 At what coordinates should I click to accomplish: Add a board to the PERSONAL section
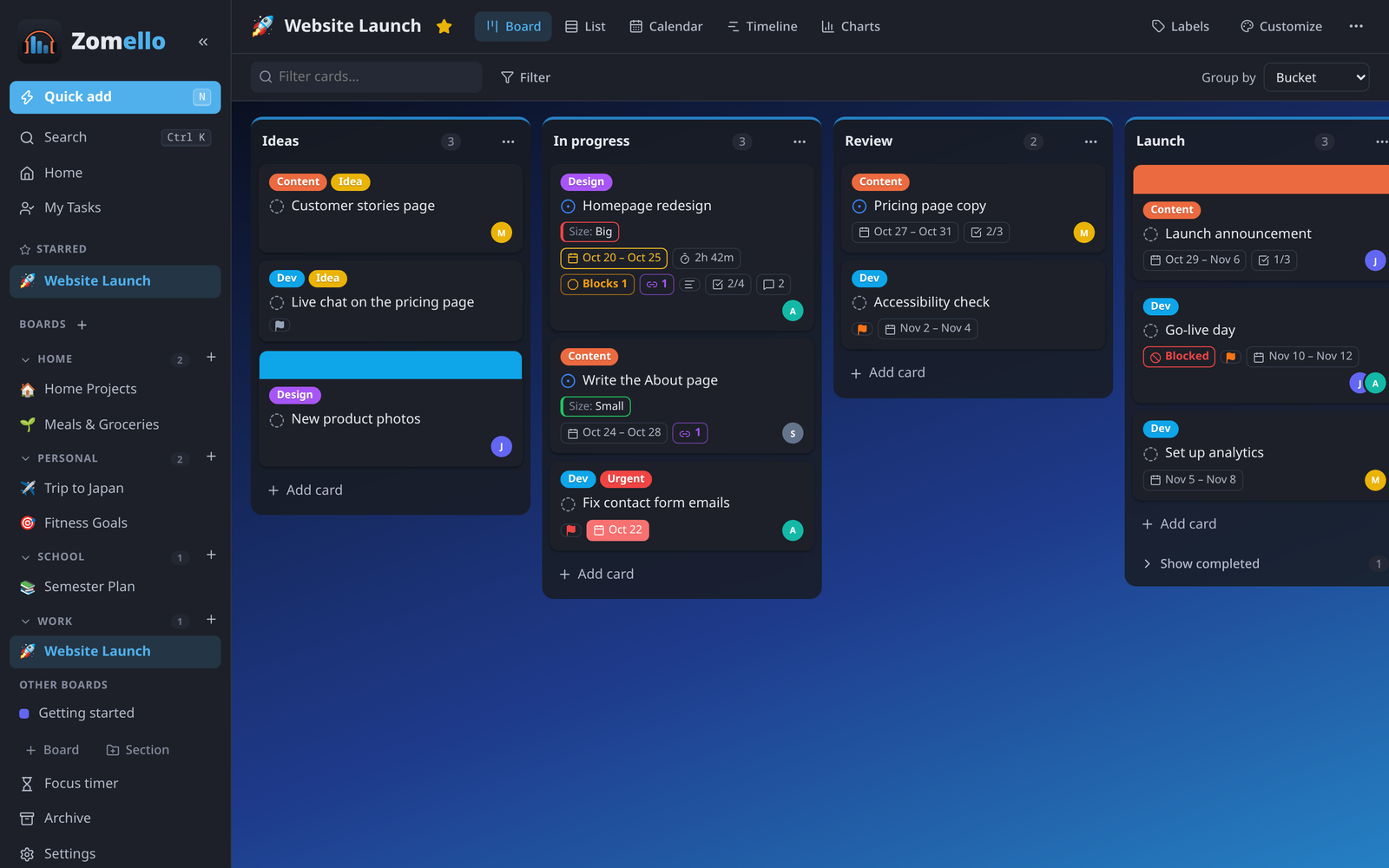pos(211,457)
